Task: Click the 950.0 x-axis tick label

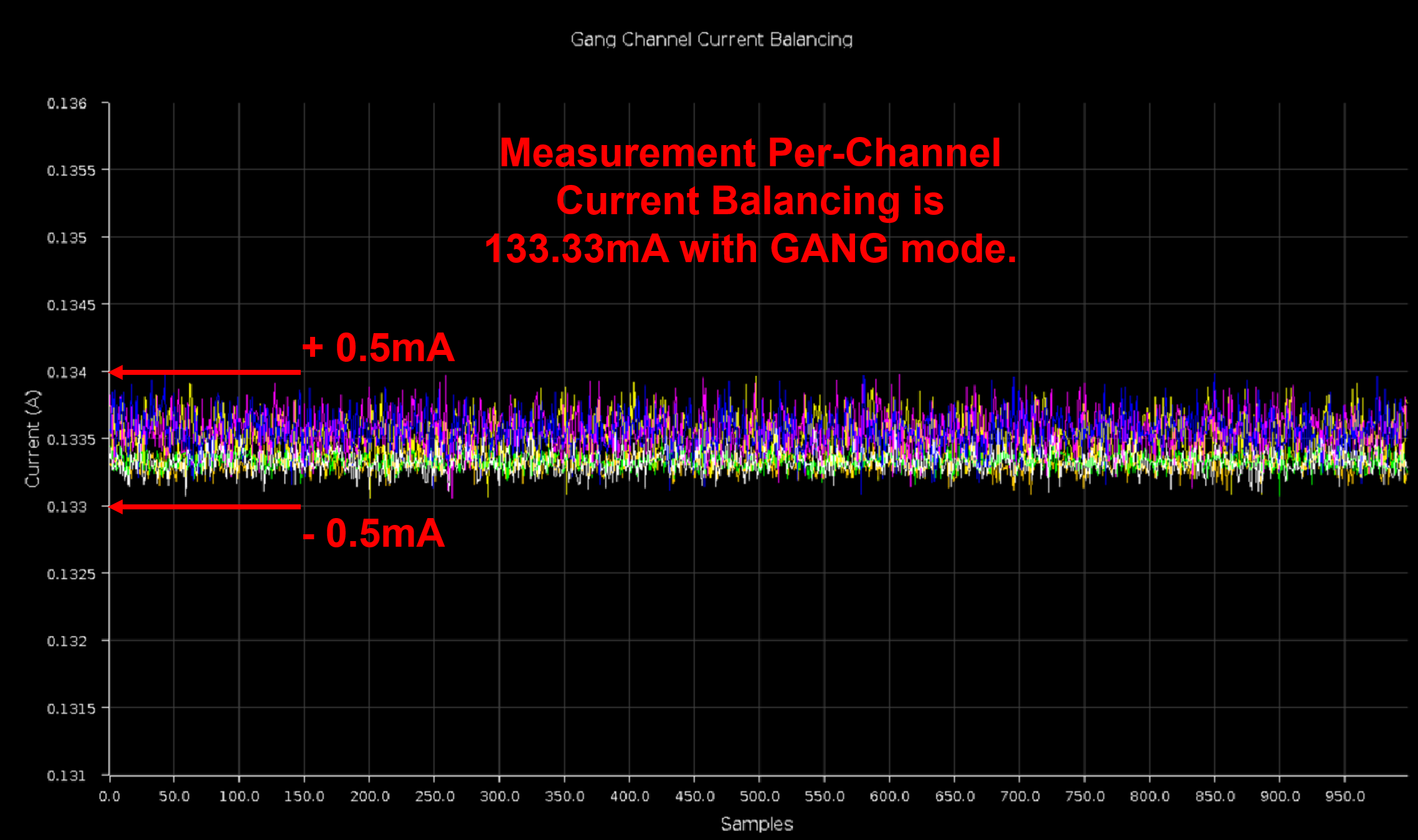Action: [x=1345, y=796]
